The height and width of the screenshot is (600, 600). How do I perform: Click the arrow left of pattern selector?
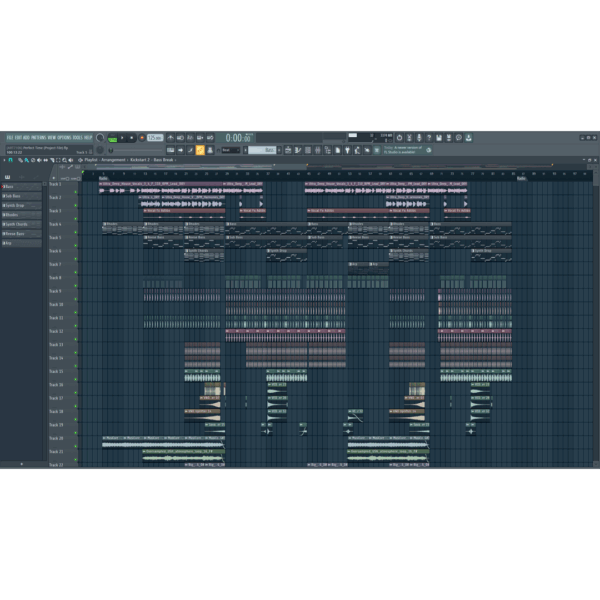coord(245,150)
